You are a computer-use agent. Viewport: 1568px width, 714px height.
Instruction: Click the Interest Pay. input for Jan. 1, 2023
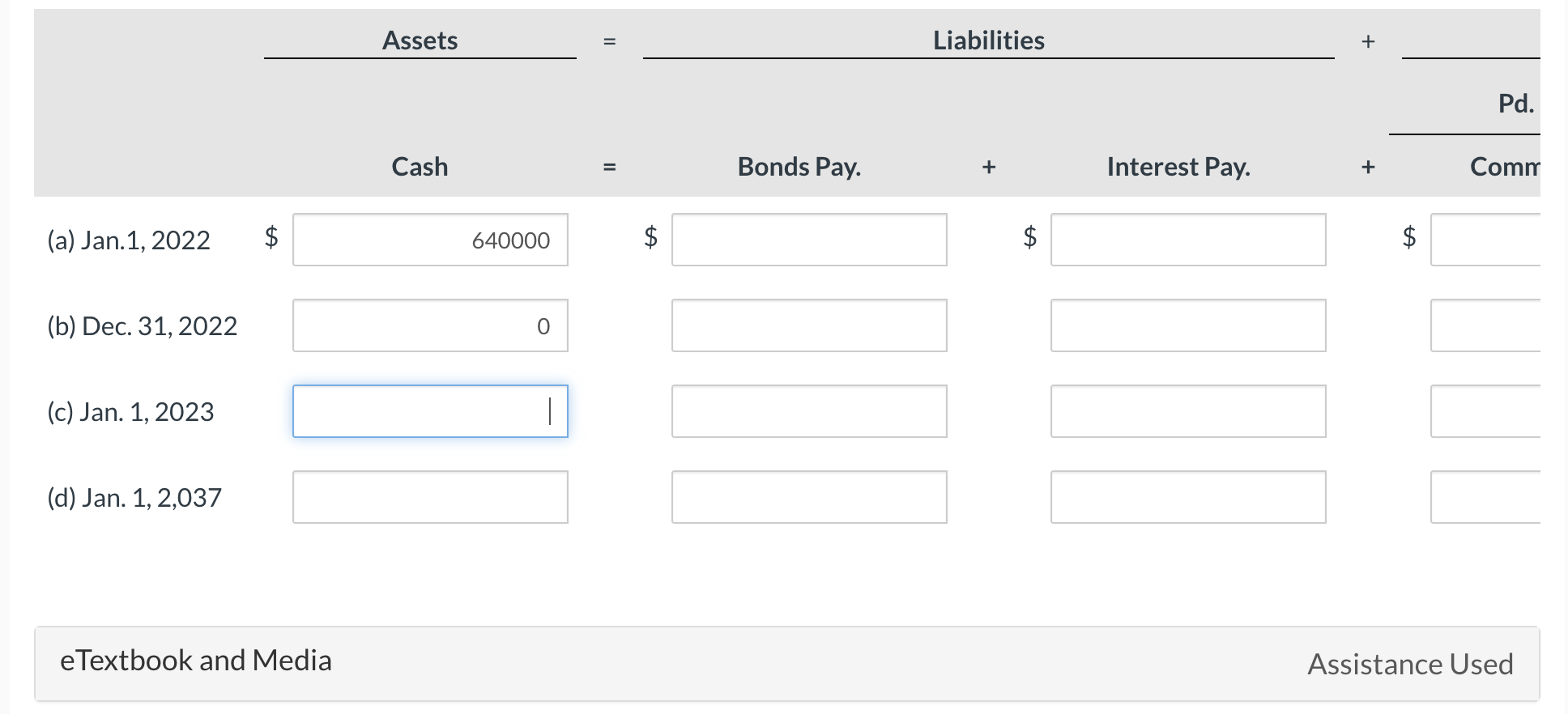(1187, 411)
